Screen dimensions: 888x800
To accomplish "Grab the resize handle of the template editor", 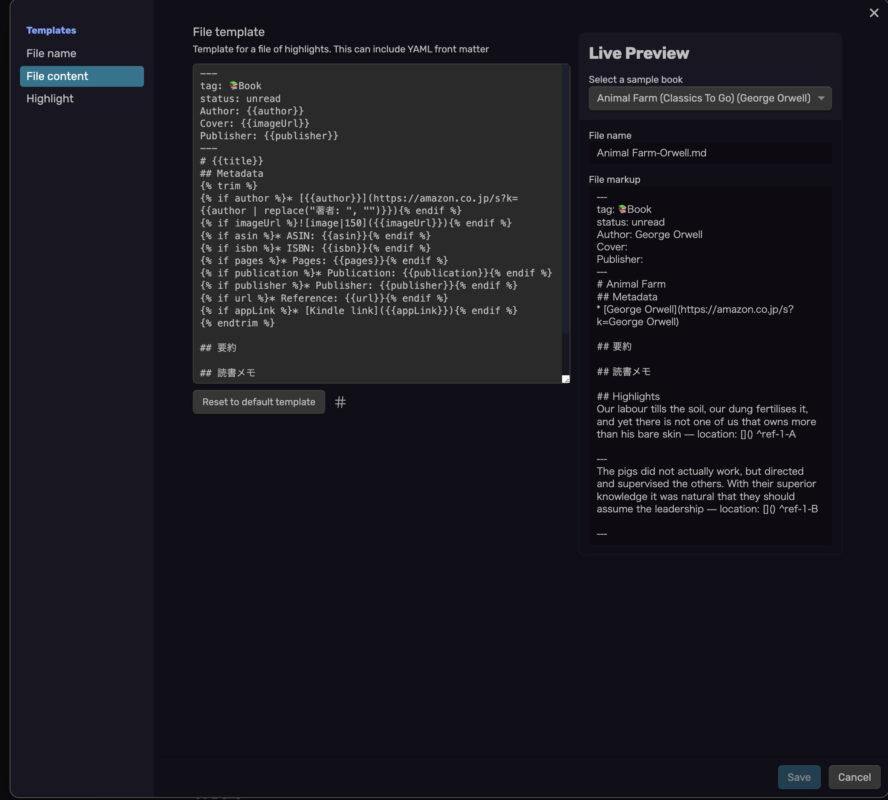I will 565,378.
